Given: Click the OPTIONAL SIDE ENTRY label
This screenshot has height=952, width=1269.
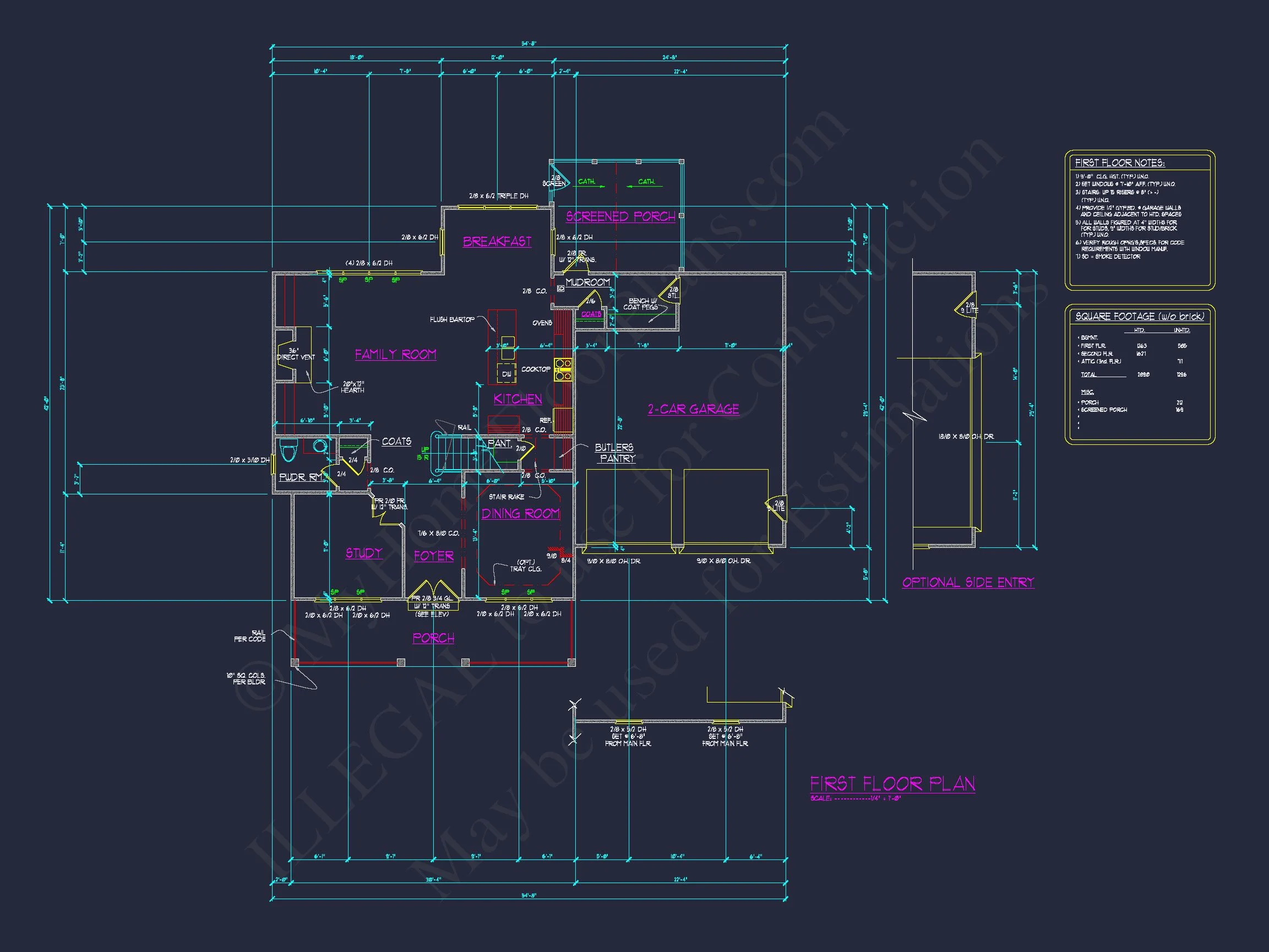Looking at the screenshot, I should (x=968, y=582).
